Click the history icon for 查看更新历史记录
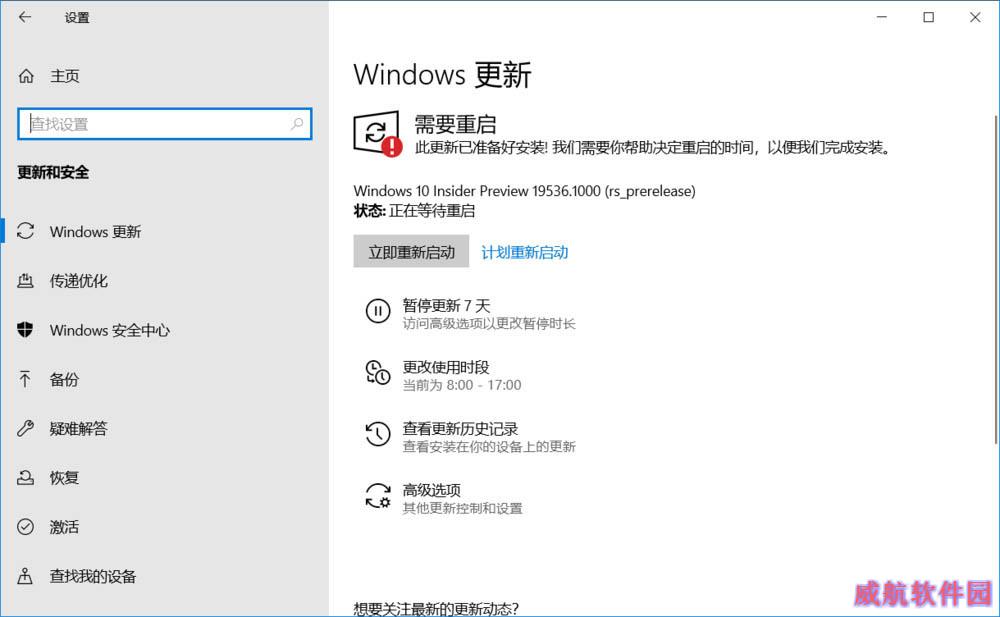Viewport: 1000px width, 617px height. click(378, 435)
